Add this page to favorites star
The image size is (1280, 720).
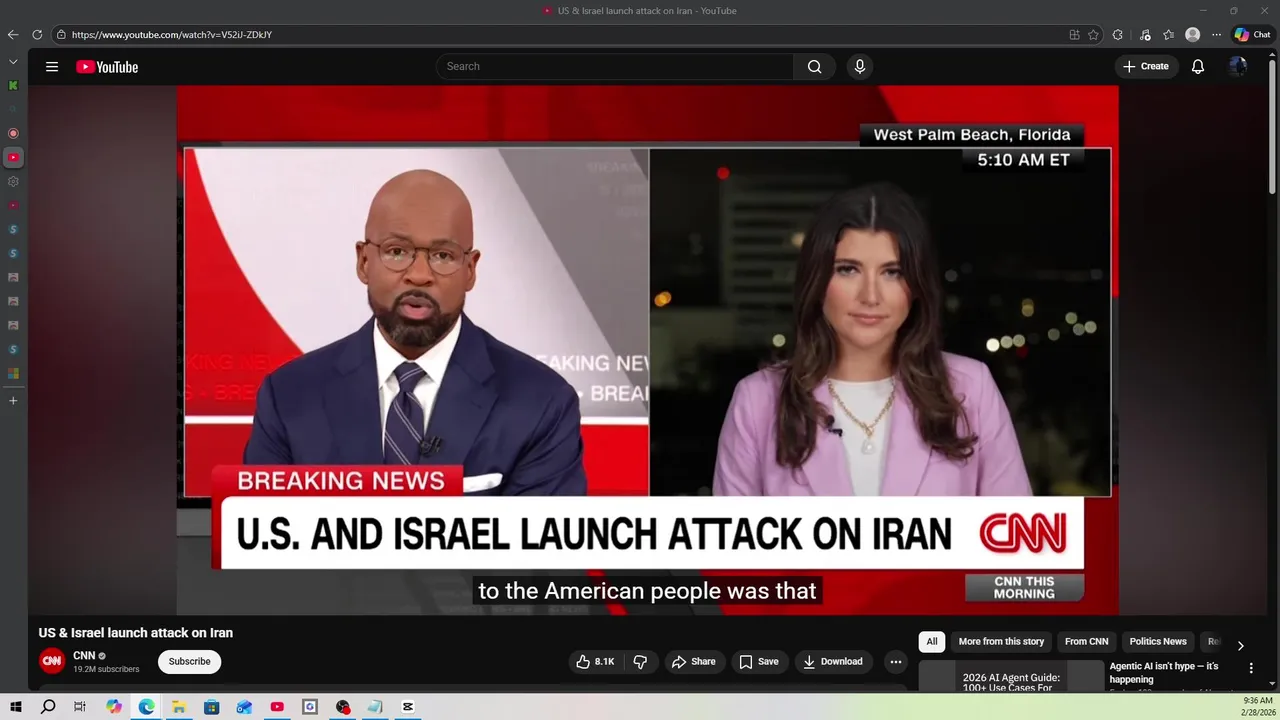point(1093,34)
